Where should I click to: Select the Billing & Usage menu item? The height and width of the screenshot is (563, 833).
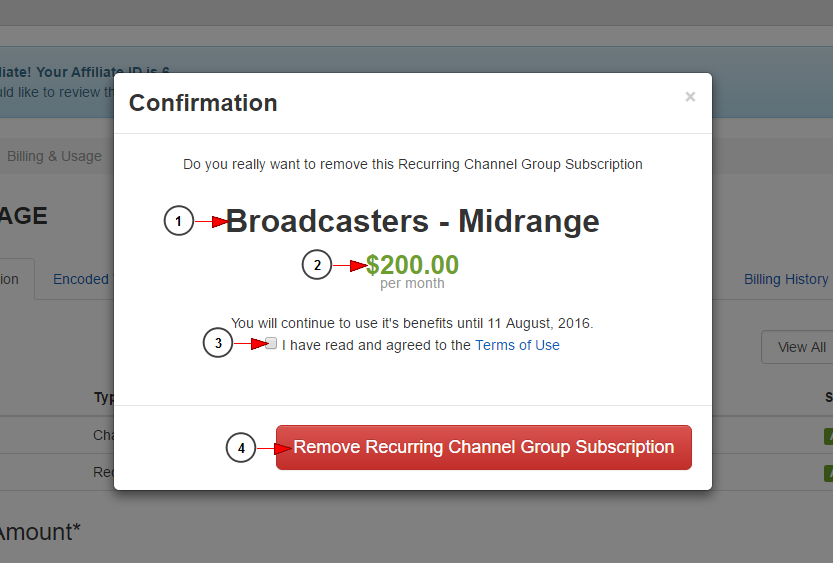(54, 156)
